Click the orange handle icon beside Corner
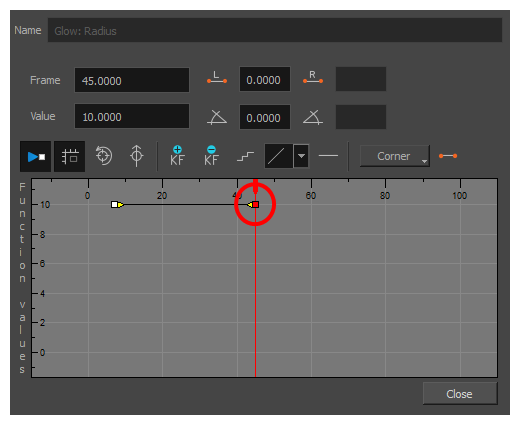Image resolution: width=520 pixels, height=425 pixels. [x=448, y=156]
